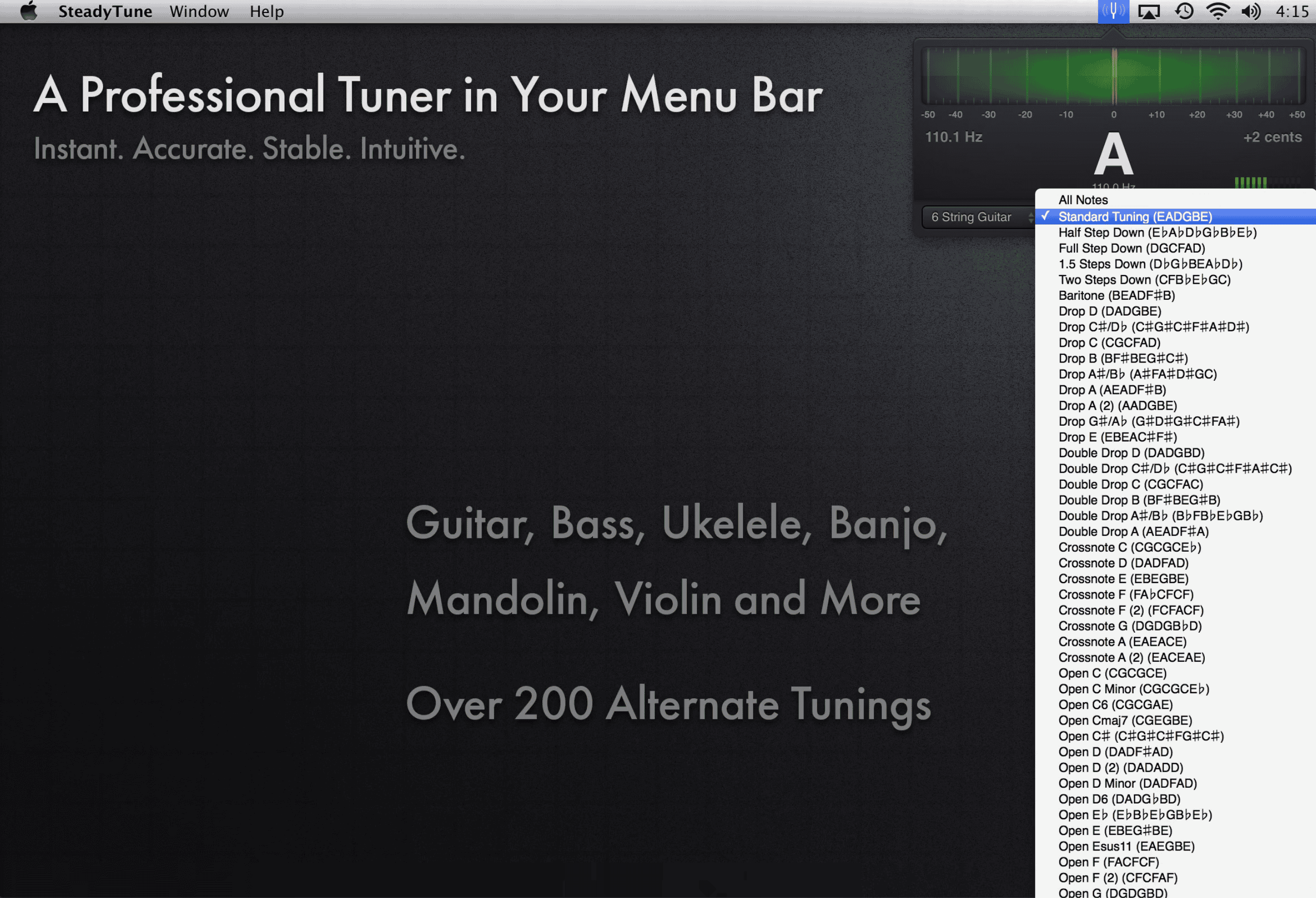
Task: Open the AirPlay display menu icon
Action: (x=1148, y=11)
